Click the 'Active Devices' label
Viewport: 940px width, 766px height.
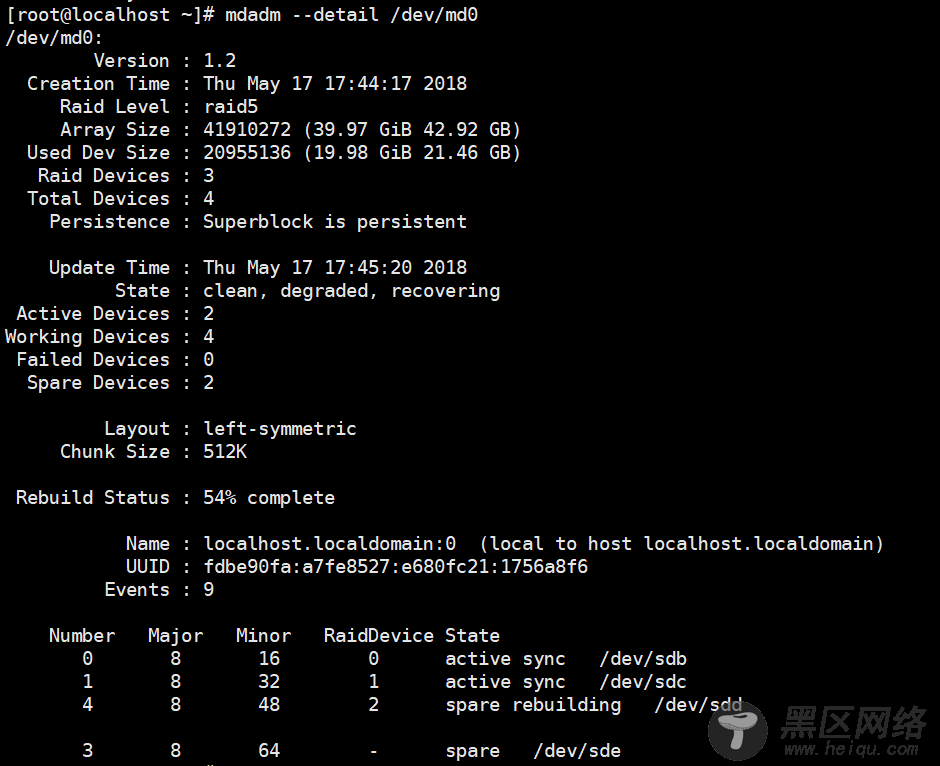[x=94, y=313]
